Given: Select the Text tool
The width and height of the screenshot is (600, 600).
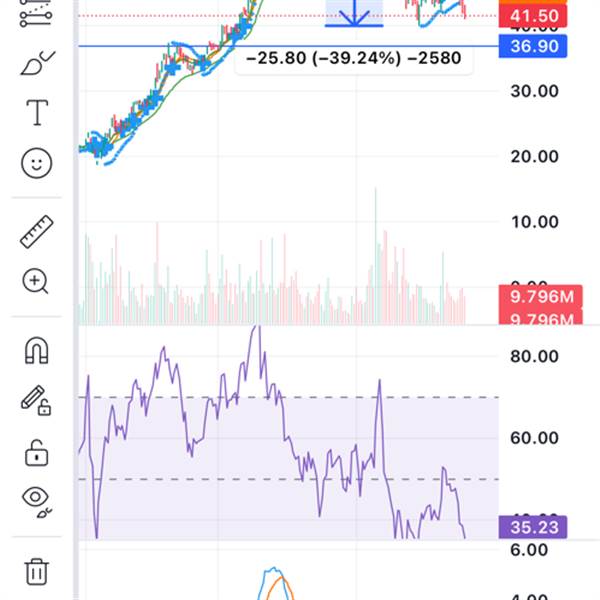Looking at the screenshot, I should point(37,112).
